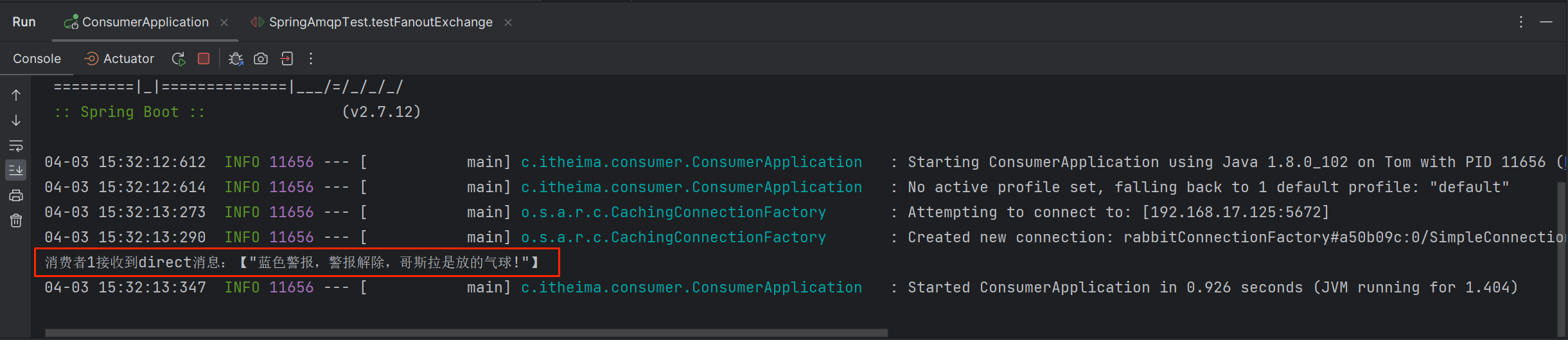1568x340 pixels.
Task: Click the camera icon to dump threads
Action: point(261,59)
